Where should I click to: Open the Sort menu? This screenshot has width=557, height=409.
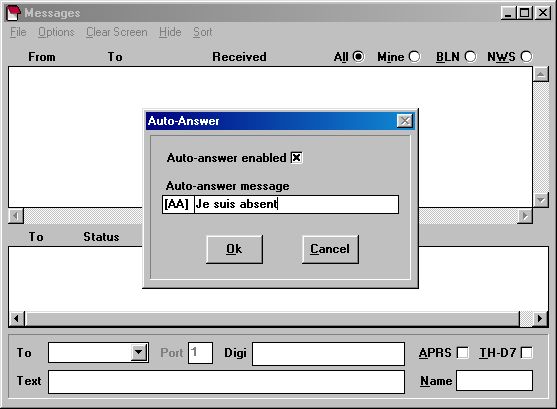[202, 32]
